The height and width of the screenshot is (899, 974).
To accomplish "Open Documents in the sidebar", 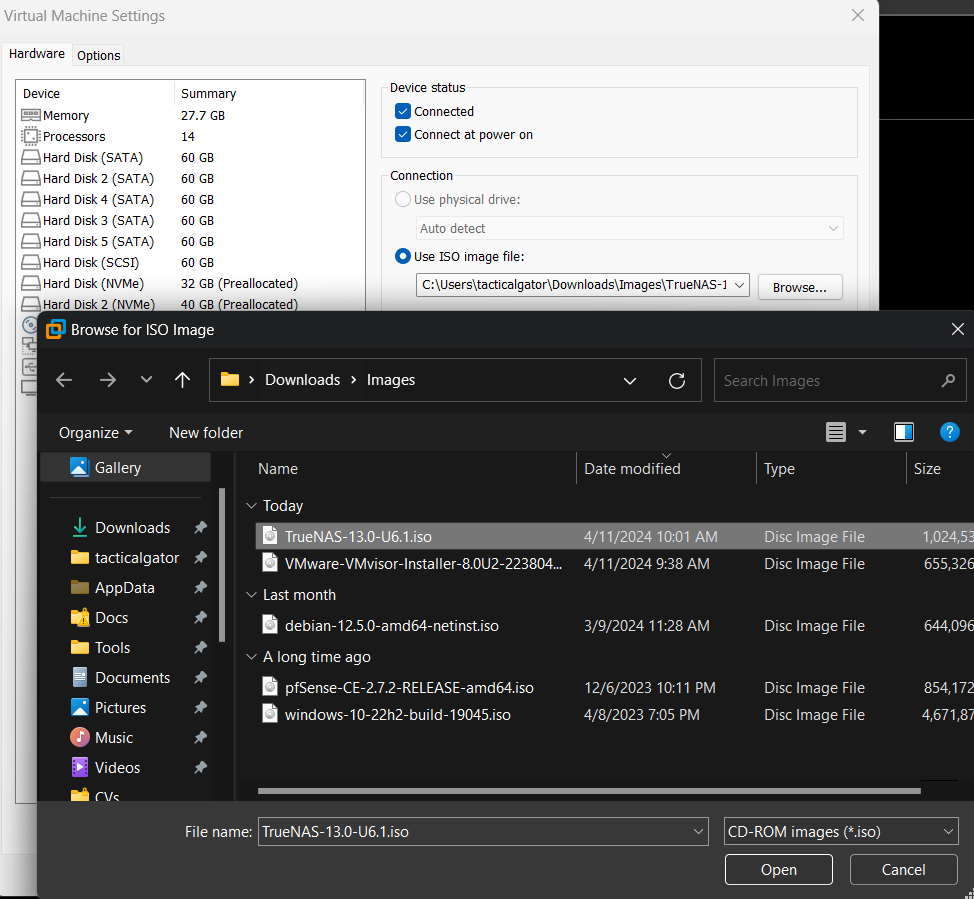I will [132, 677].
